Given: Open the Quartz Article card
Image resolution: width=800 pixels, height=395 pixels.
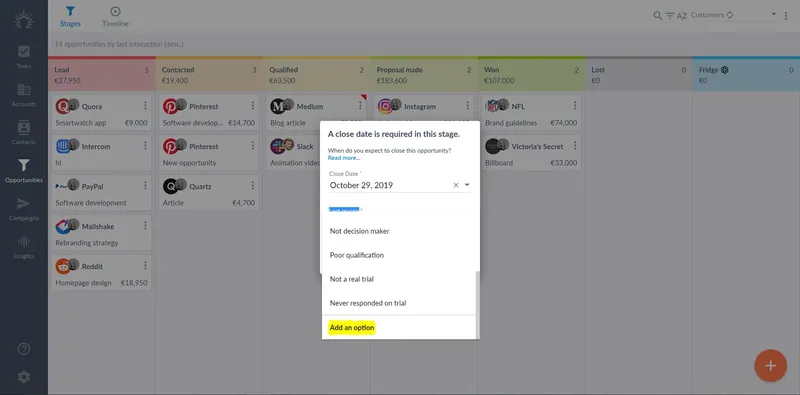Looking at the screenshot, I should 209,193.
